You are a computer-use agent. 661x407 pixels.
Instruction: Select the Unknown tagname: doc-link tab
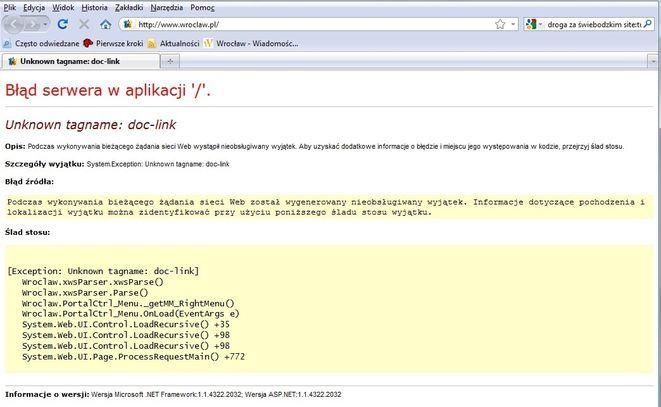point(81,62)
